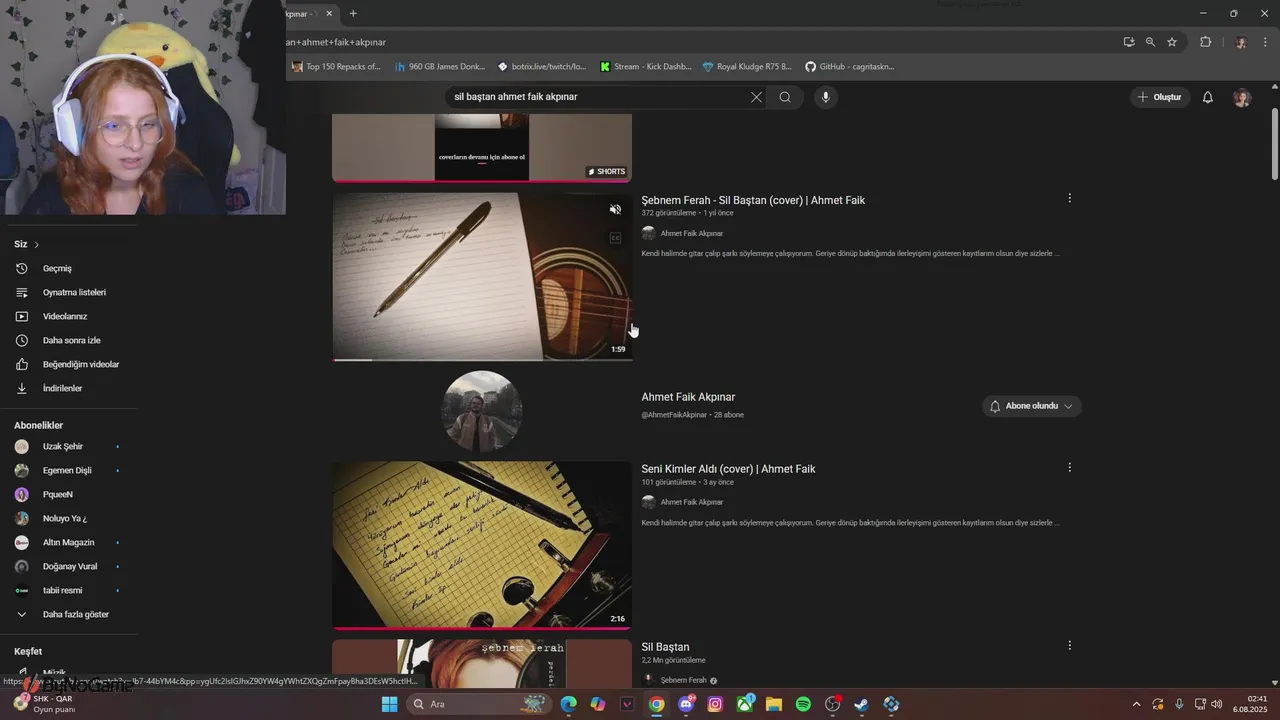Open the Şebnem Ferah - Sil Baştan (cover) title
Screen dimensions: 1280x720
tap(753, 200)
